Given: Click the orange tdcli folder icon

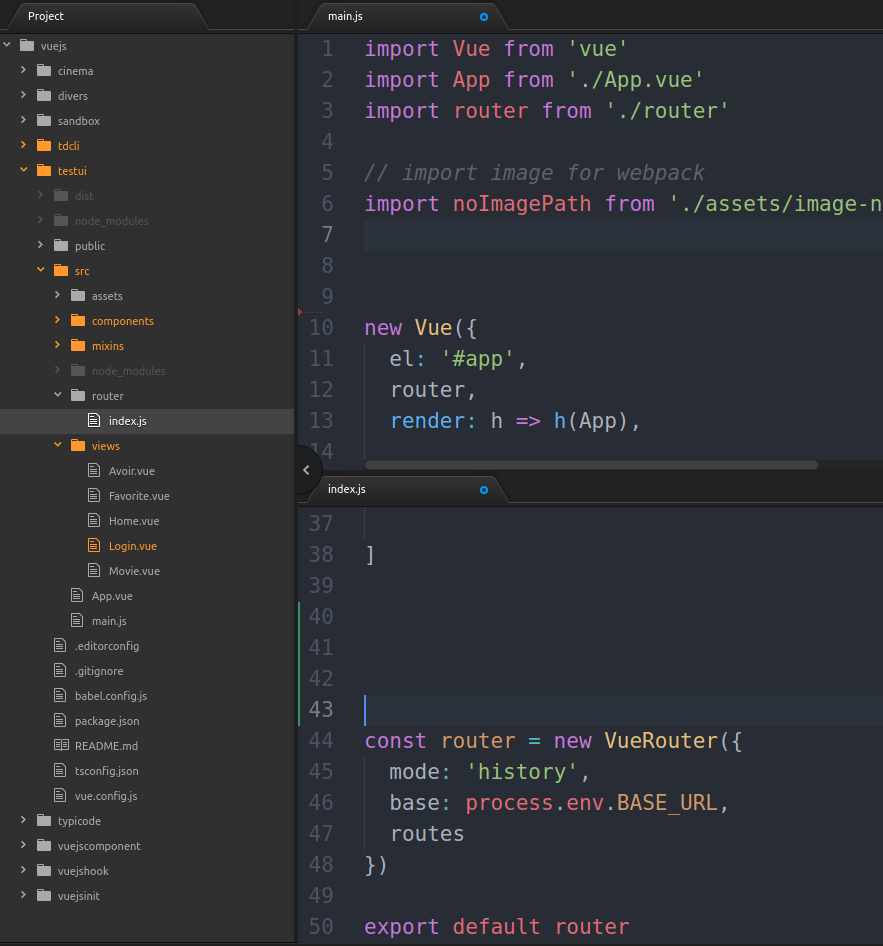Looking at the screenshot, I should (x=43, y=146).
